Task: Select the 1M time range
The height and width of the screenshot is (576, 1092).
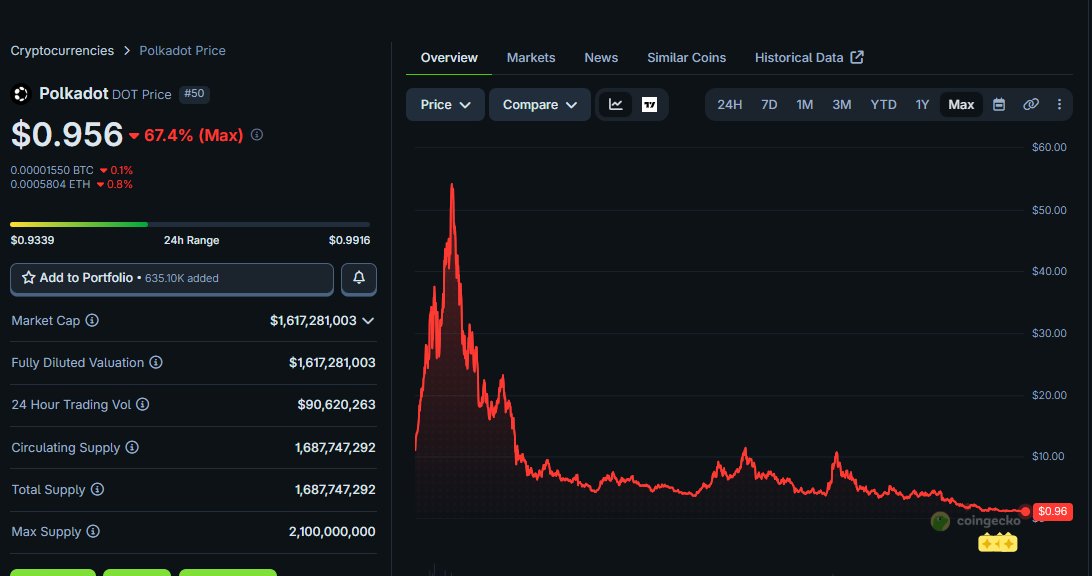Action: click(804, 104)
